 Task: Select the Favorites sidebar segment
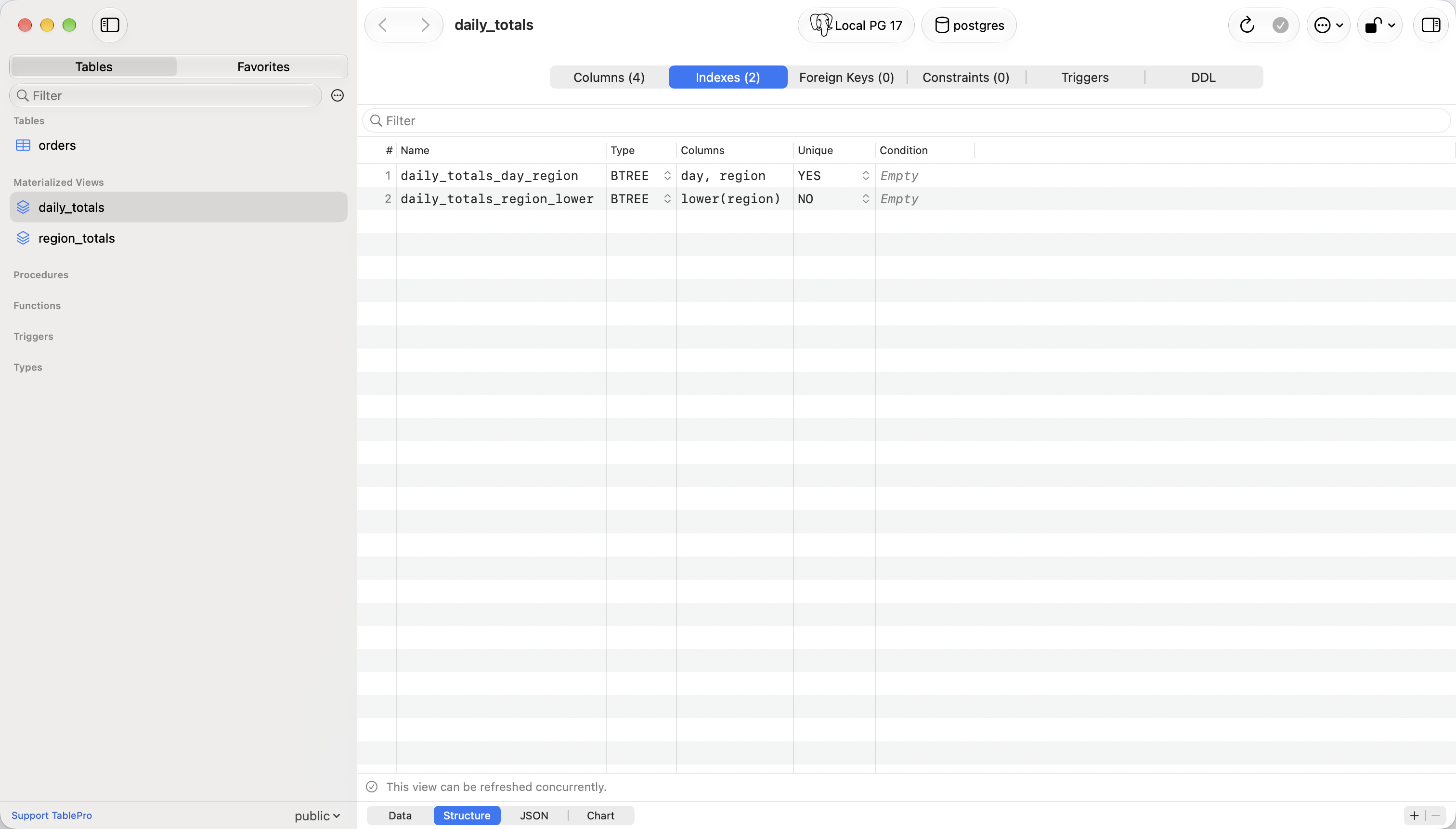pyautogui.click(x=263, y=66)
